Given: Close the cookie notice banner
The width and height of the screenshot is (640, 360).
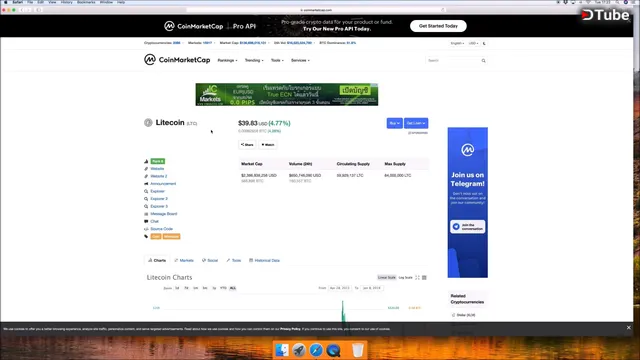Looking at the screenshot, I should (x=629, y=328).
